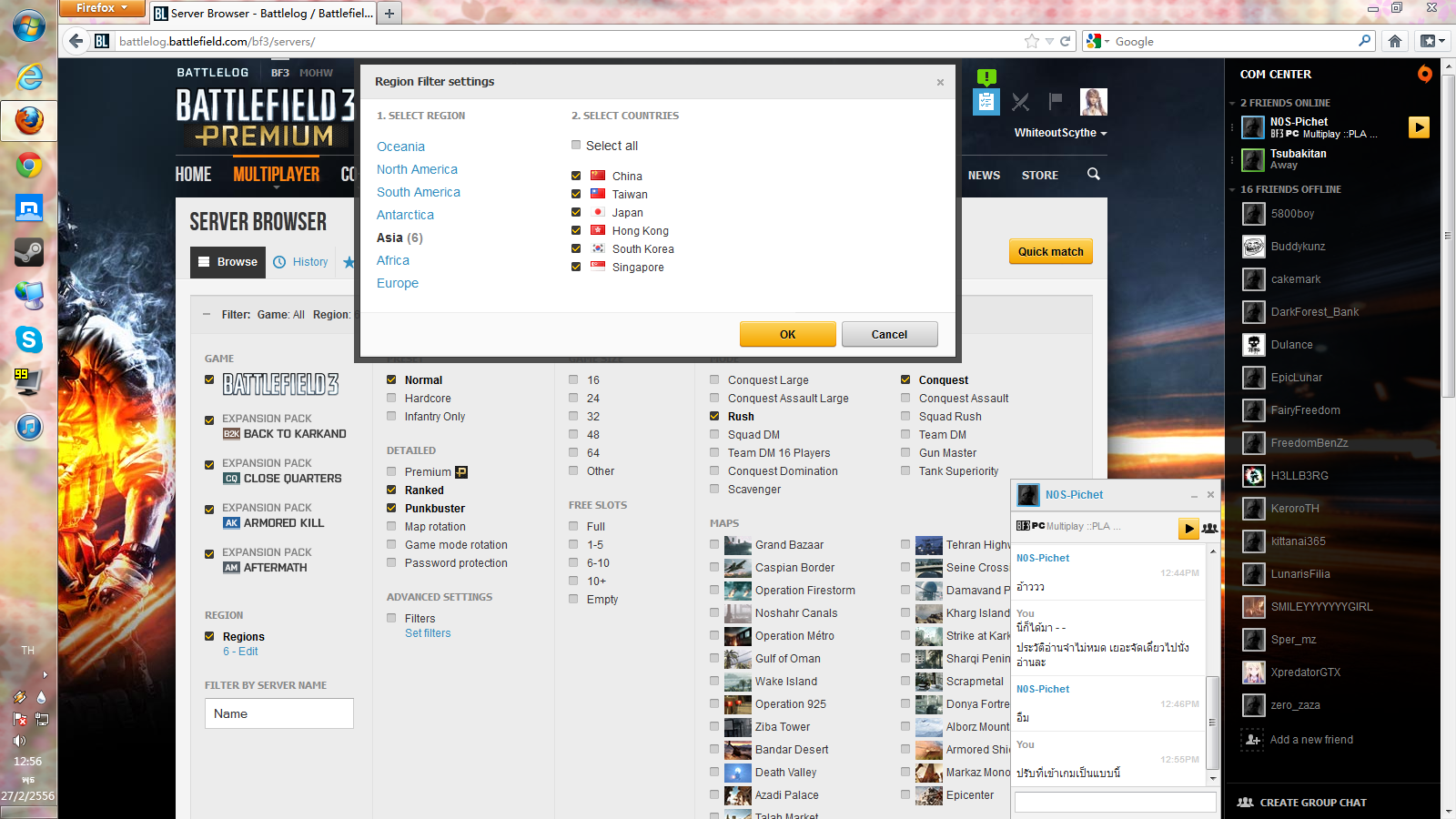This screenshot has width=1456, height=819.
Task: Click the Quick match button
Action: tap(1051, 251)
